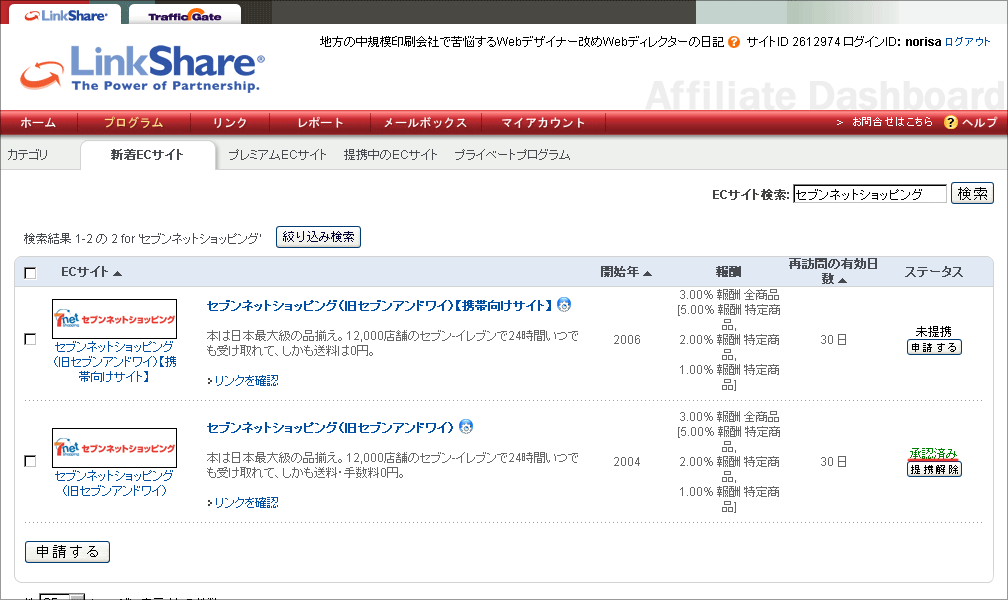
Task: Open the レポート menu
Action: (320, 122)
